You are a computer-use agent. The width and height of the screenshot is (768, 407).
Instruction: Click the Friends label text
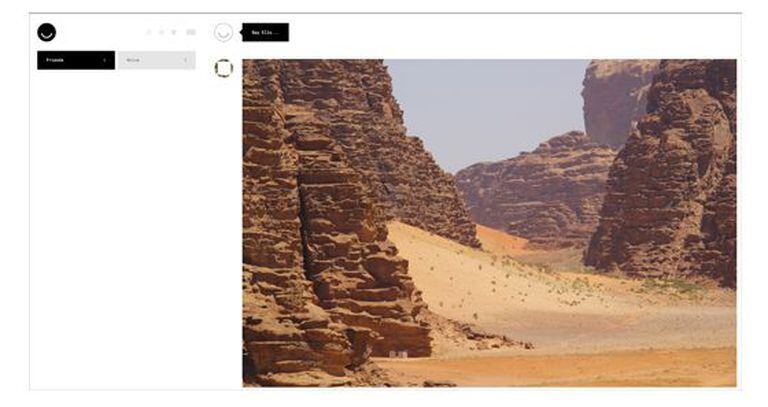point(55,60)
